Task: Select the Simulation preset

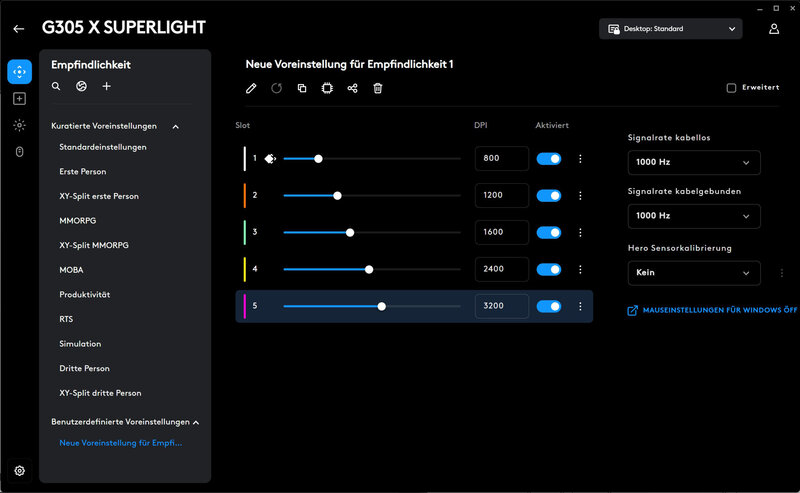Action: click(80, 343)
